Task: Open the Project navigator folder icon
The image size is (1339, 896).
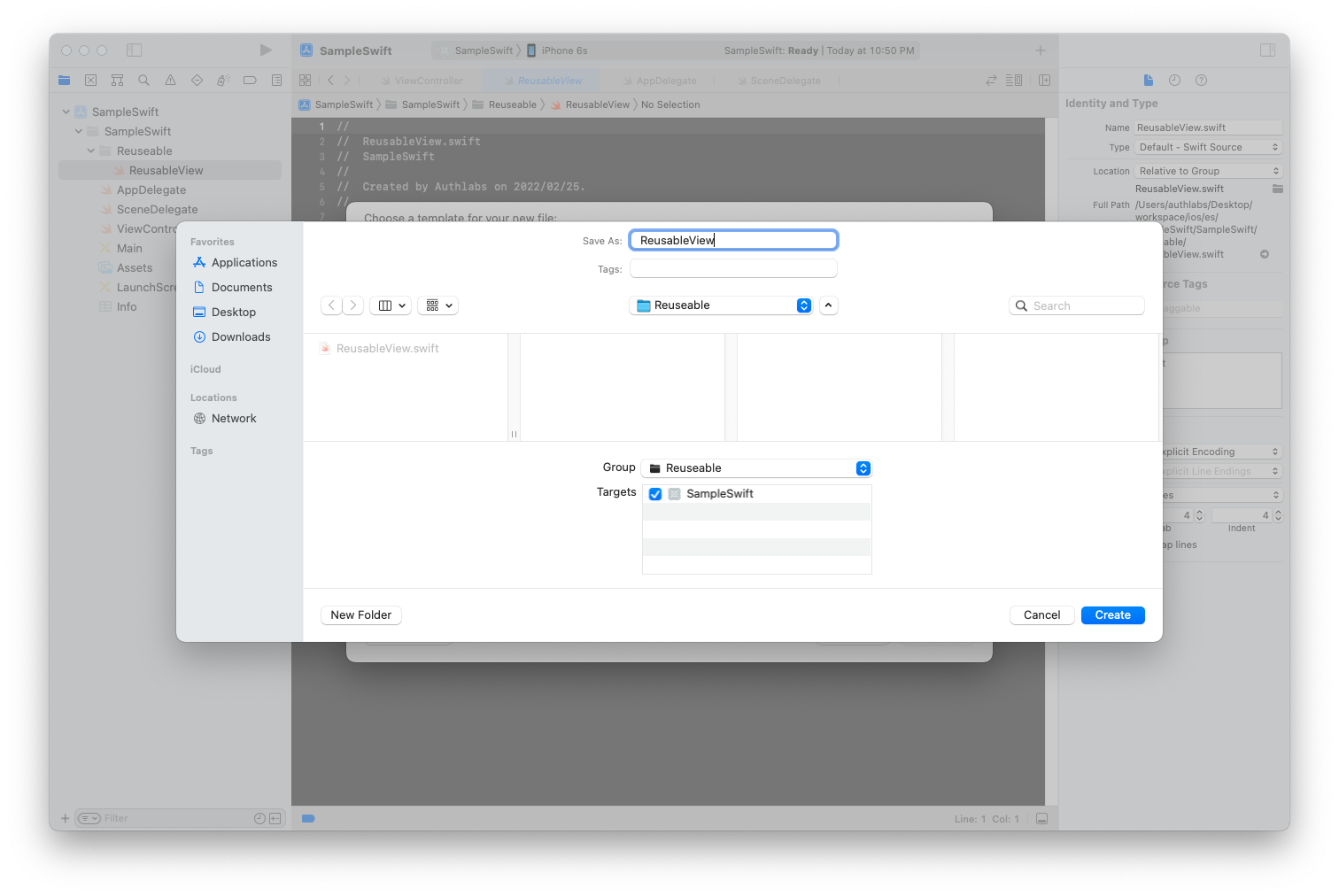Action: click(64, 81)
